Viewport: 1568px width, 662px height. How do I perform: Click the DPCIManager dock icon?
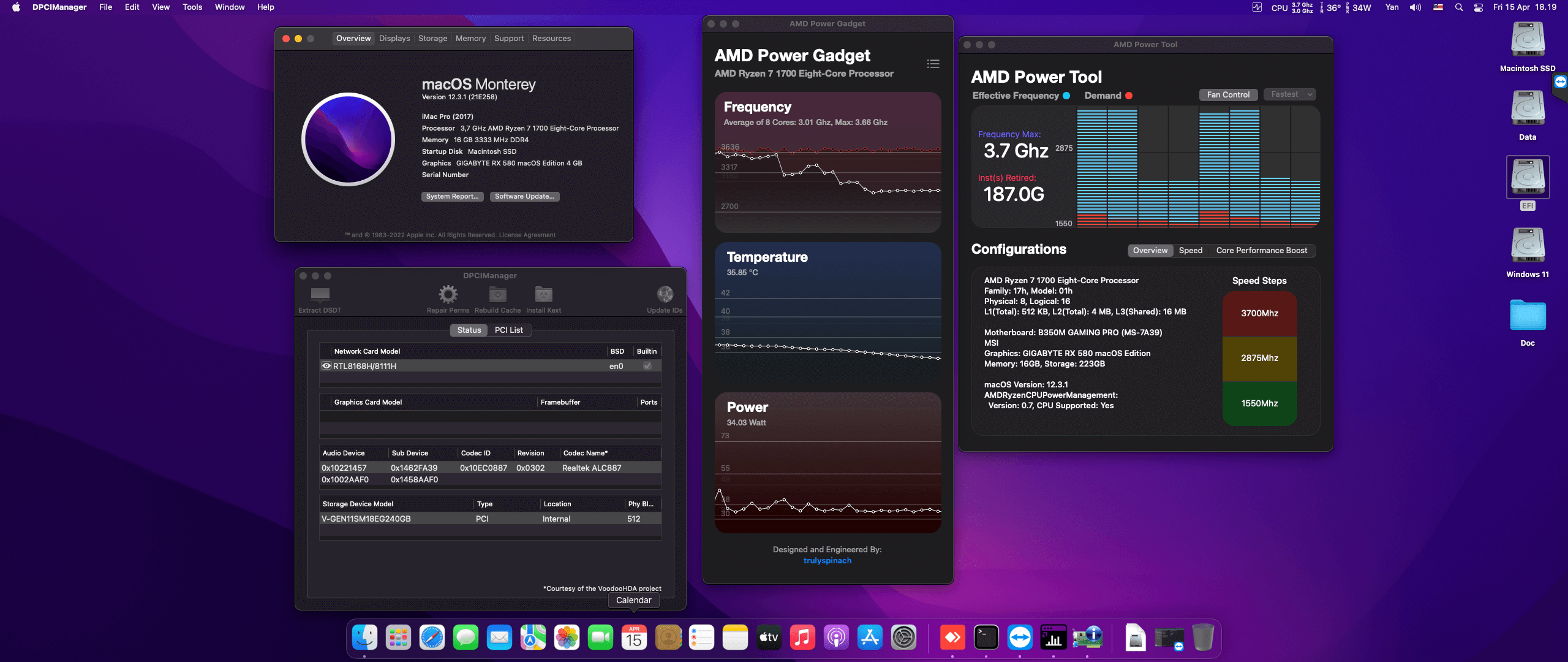pyautogui.click(x=1087, y=638)
